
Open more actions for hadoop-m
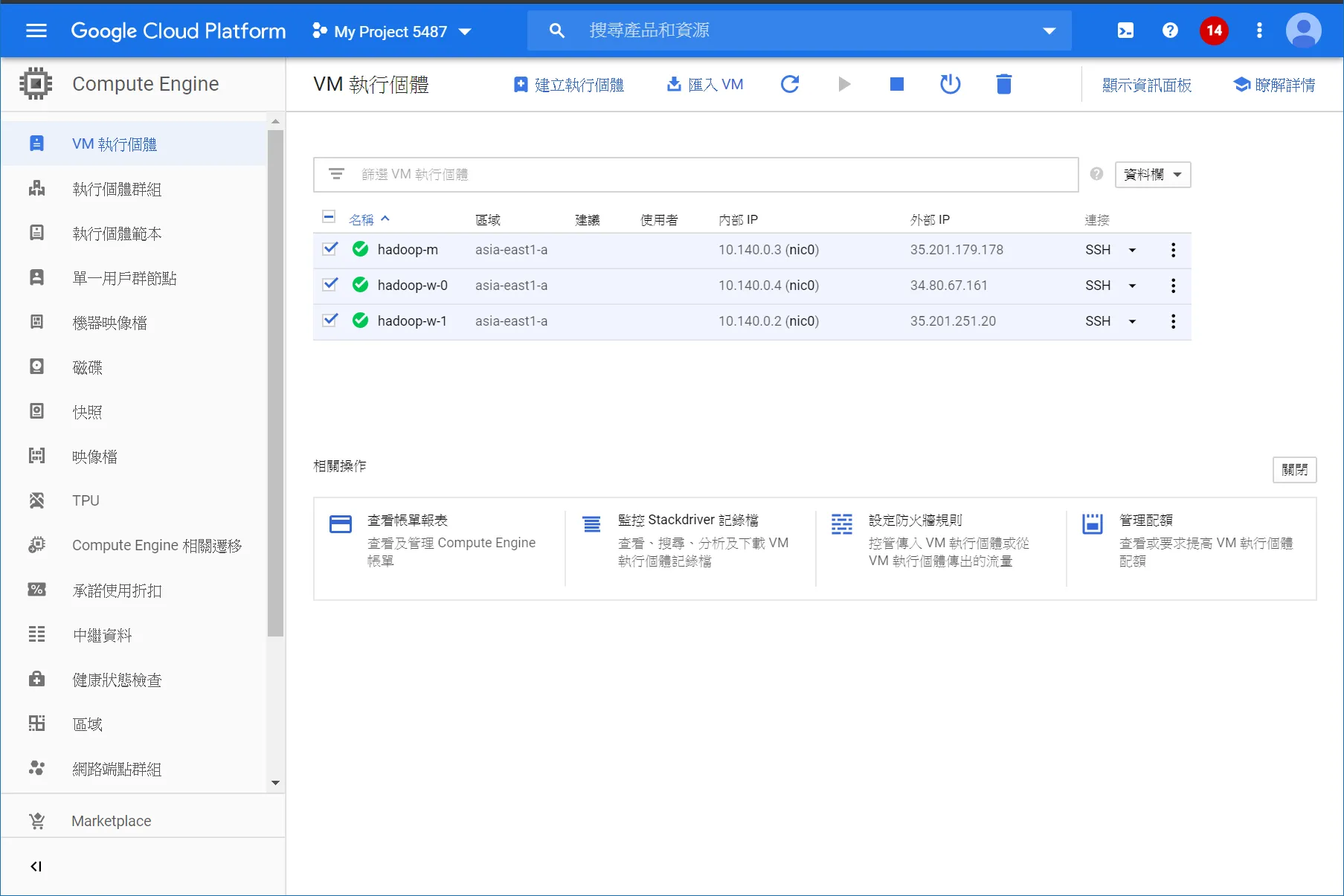[1174, 250]
